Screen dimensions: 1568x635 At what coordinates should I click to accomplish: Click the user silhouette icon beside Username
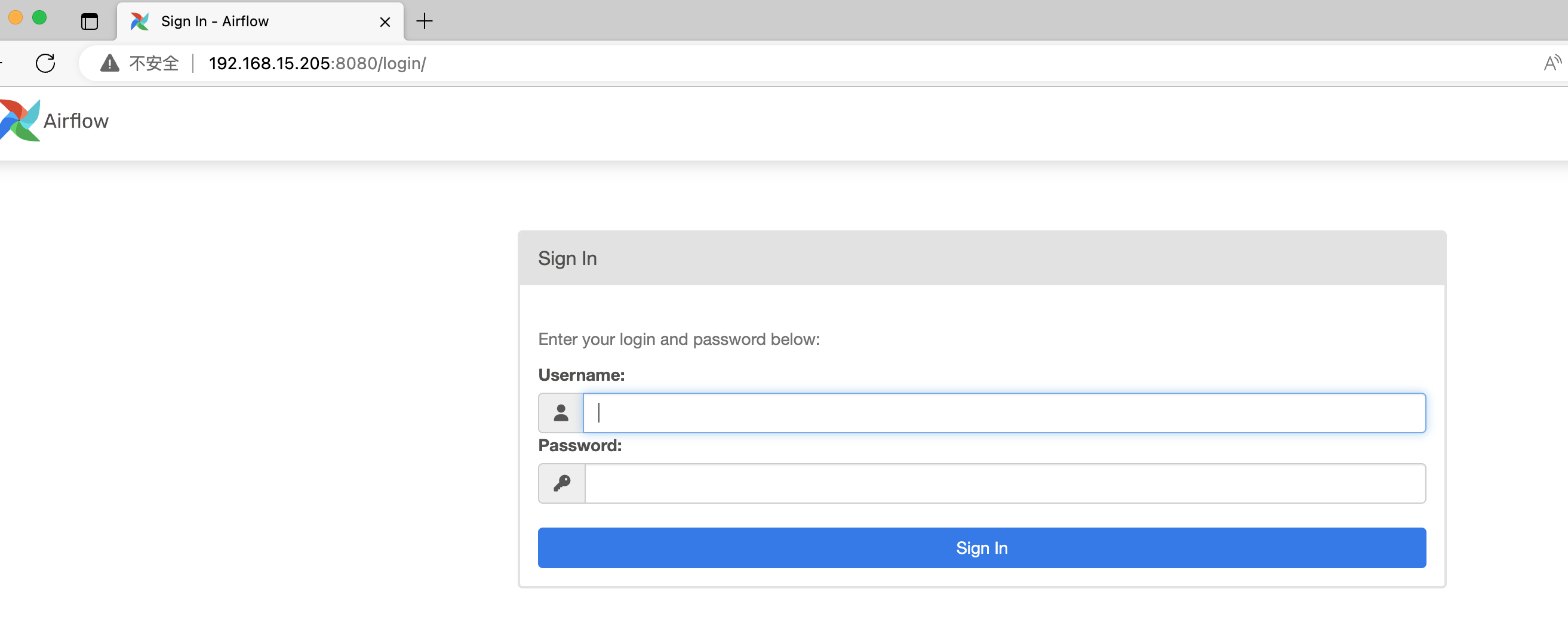(561, 413)
